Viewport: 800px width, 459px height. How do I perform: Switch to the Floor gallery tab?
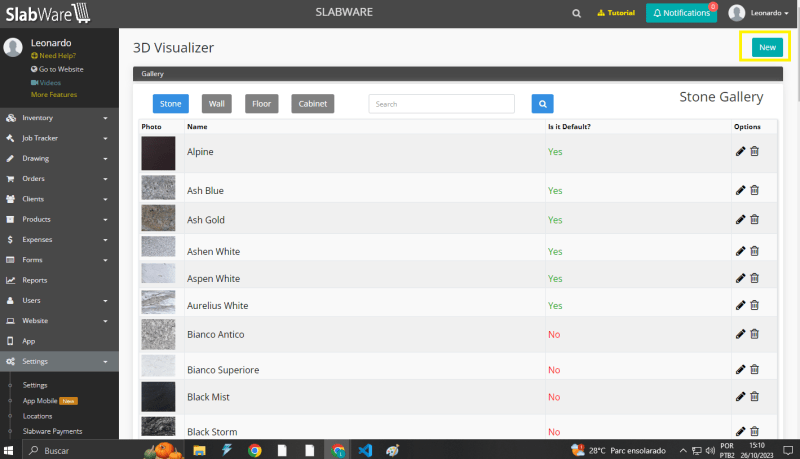coord(261,104)
